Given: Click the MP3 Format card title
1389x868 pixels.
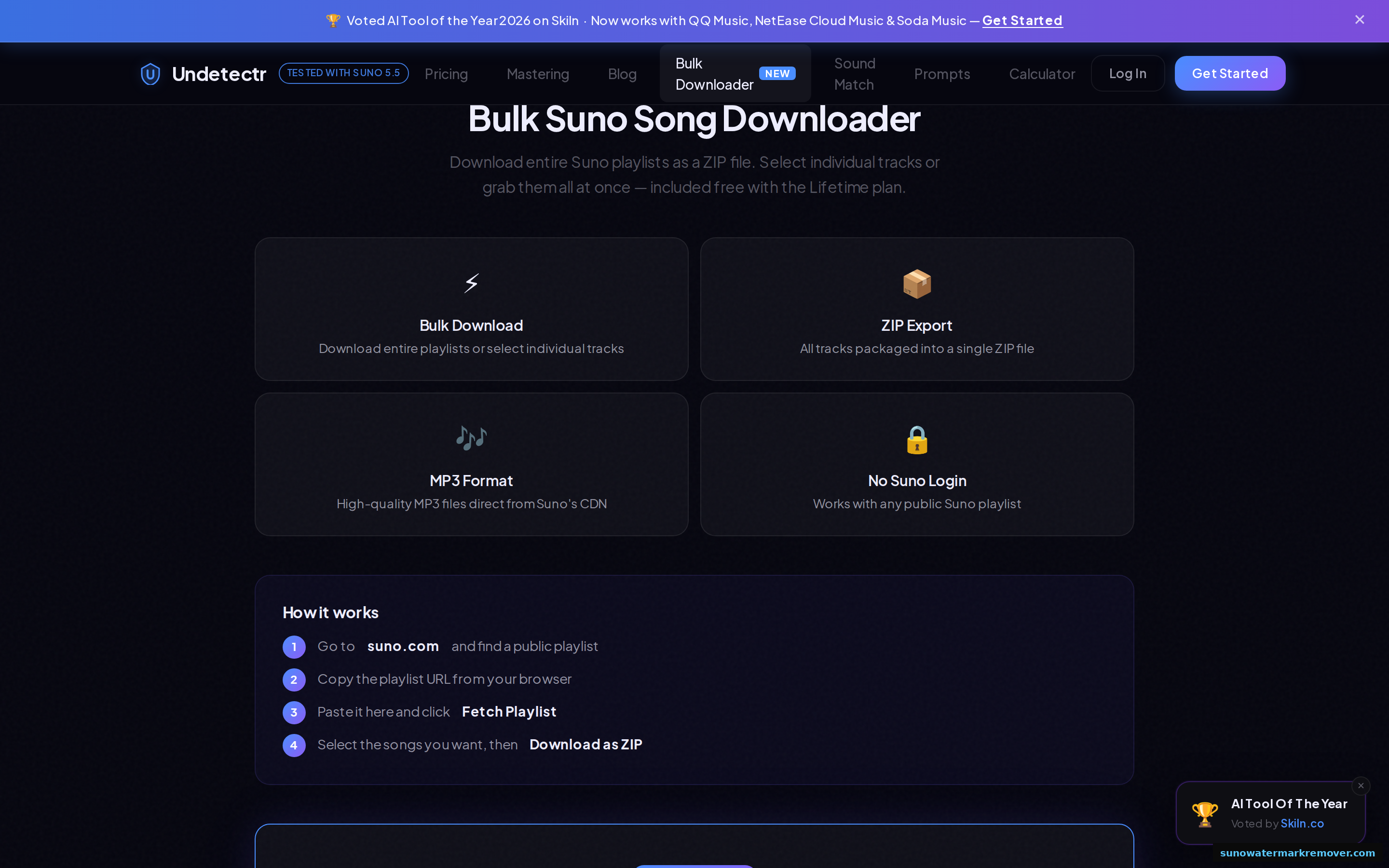Looking at the screenshot, I should [x=471, y=480].
